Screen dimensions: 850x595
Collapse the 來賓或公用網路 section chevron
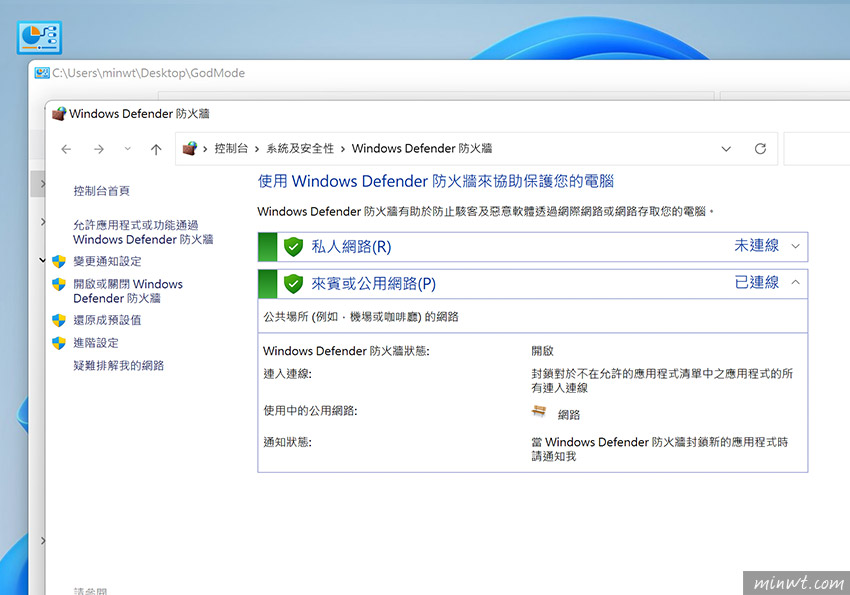[795, 282]
